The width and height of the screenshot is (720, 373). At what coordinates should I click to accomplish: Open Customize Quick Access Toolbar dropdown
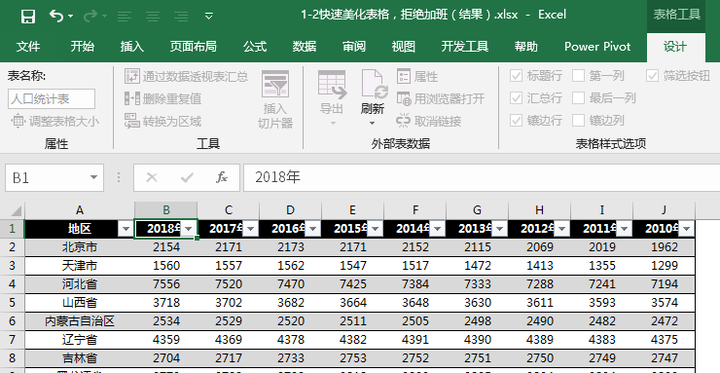point(208,16)
